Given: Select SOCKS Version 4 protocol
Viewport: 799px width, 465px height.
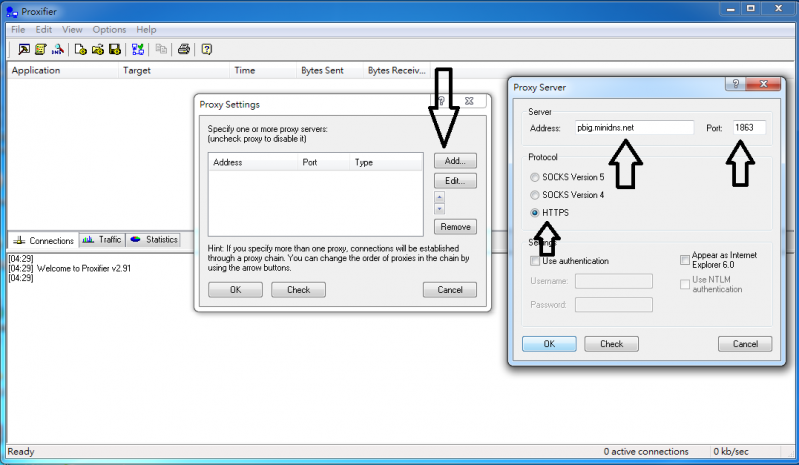Looking at the screenshot, I should [x=535, y=195].
